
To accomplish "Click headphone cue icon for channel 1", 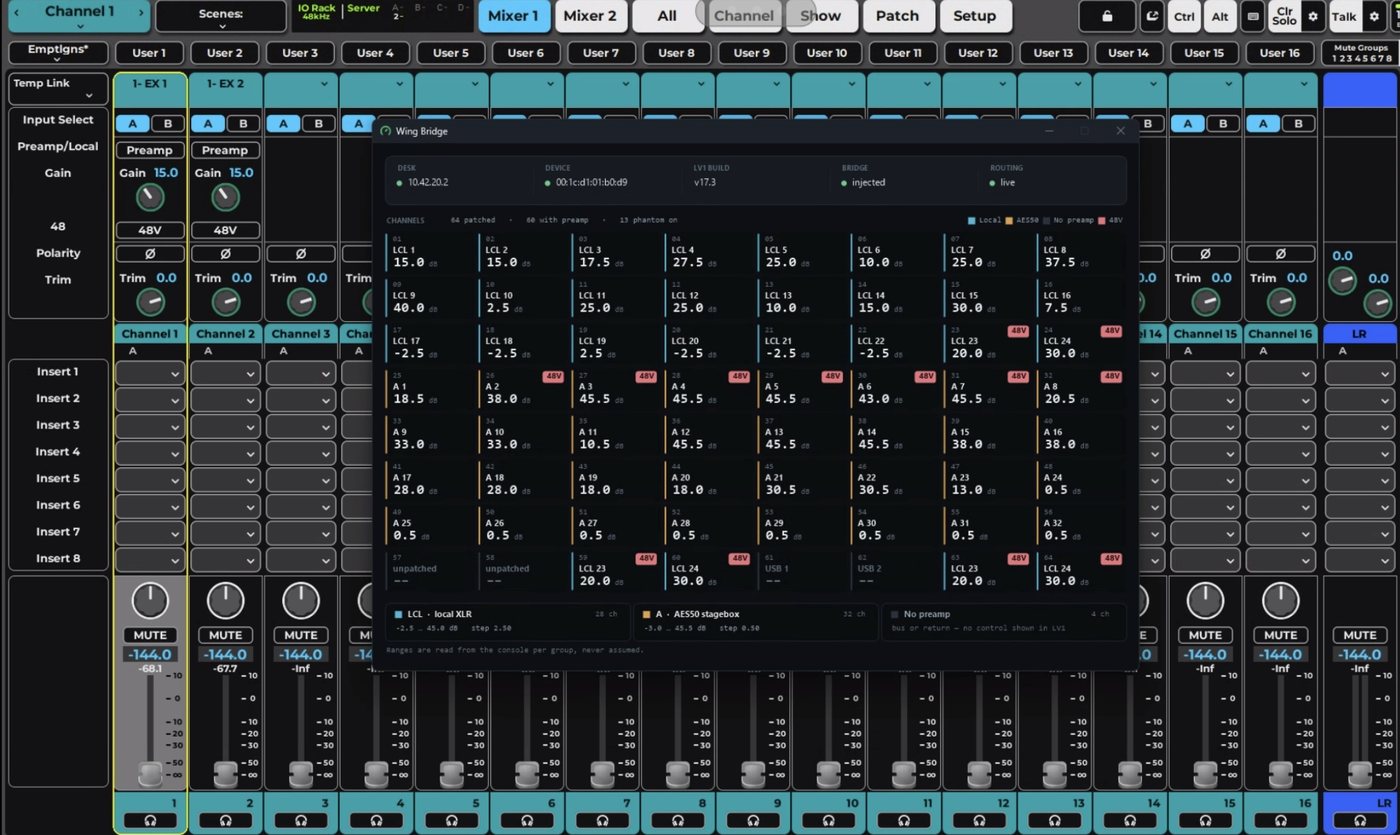I will 150,820.
